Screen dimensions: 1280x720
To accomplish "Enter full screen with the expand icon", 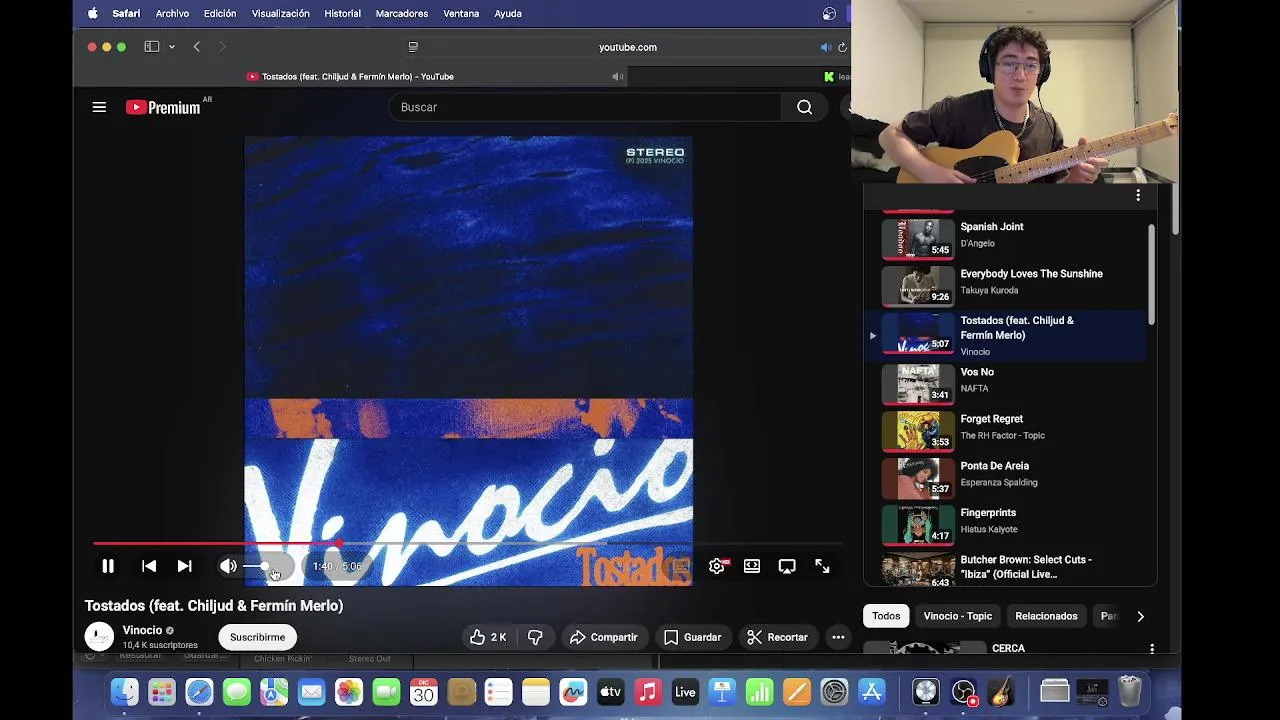I will click(x=822, y=566).
